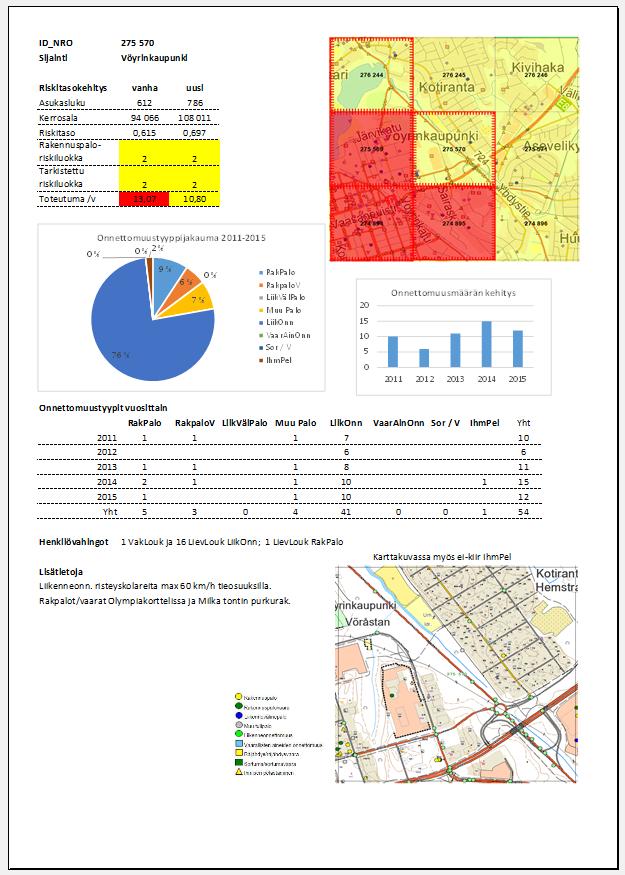
Task: Click the LiikVälPalo entry in pie legend
Action: (282, 297)
